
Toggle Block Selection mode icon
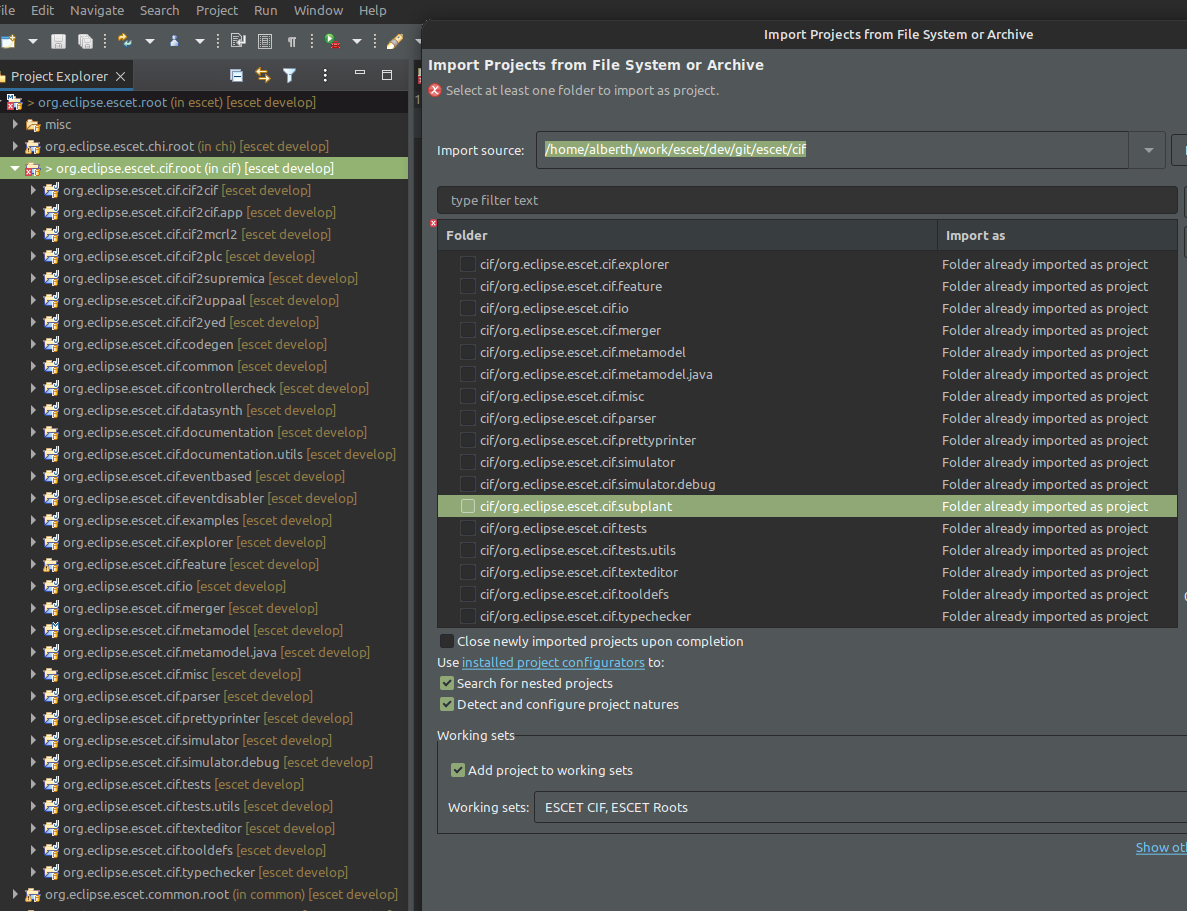[x=265, y=41]
